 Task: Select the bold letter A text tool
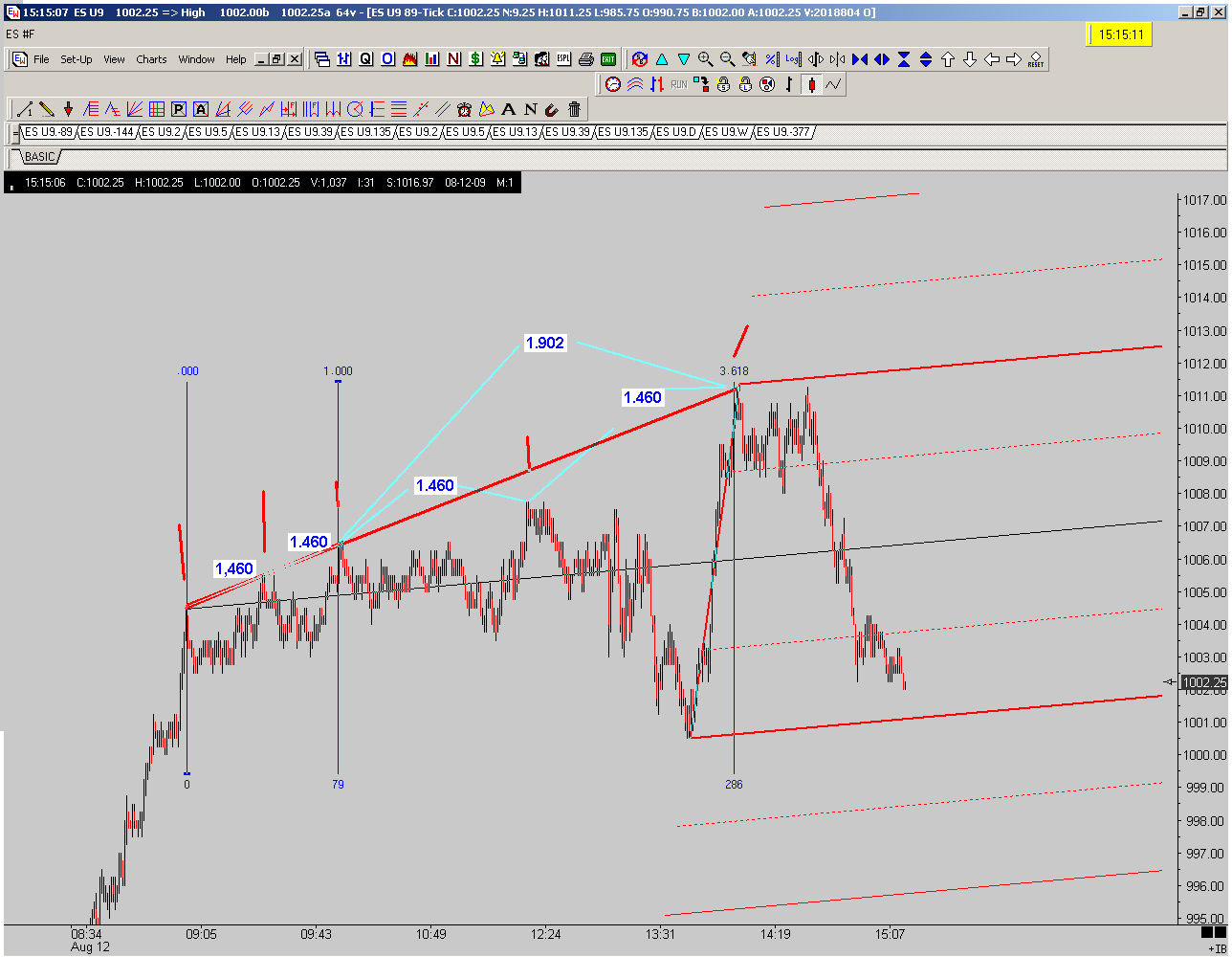pos(509,109)
